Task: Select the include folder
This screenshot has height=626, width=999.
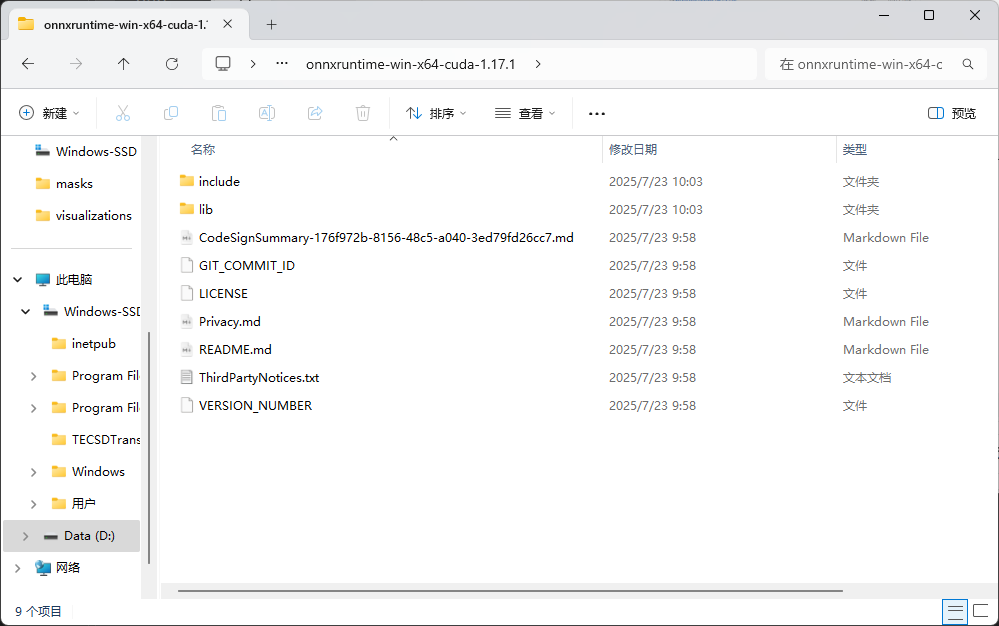Action: click(219, 181)
